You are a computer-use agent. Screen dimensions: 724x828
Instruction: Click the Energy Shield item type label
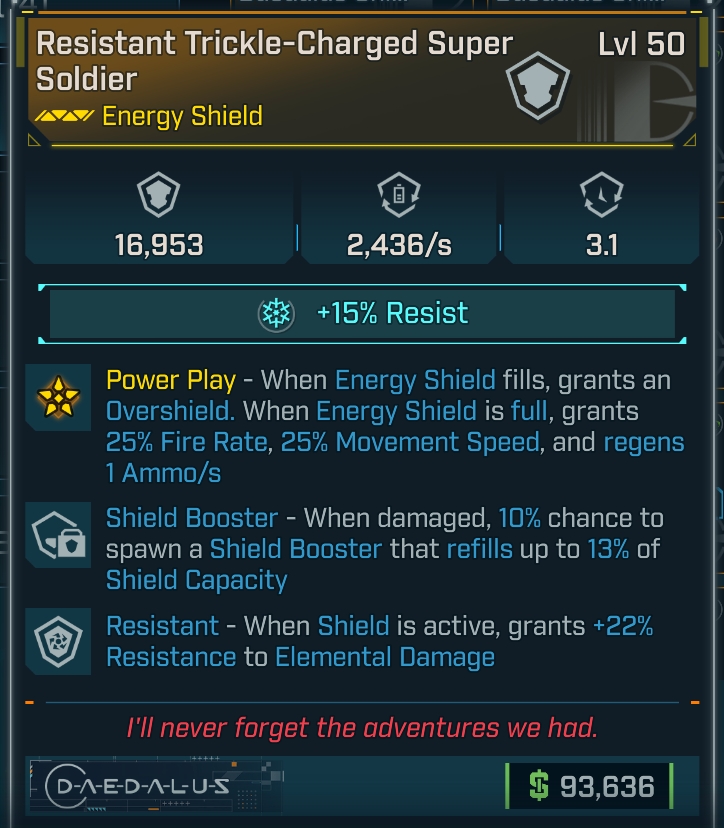pyautogui.click(x=182, y=116)
